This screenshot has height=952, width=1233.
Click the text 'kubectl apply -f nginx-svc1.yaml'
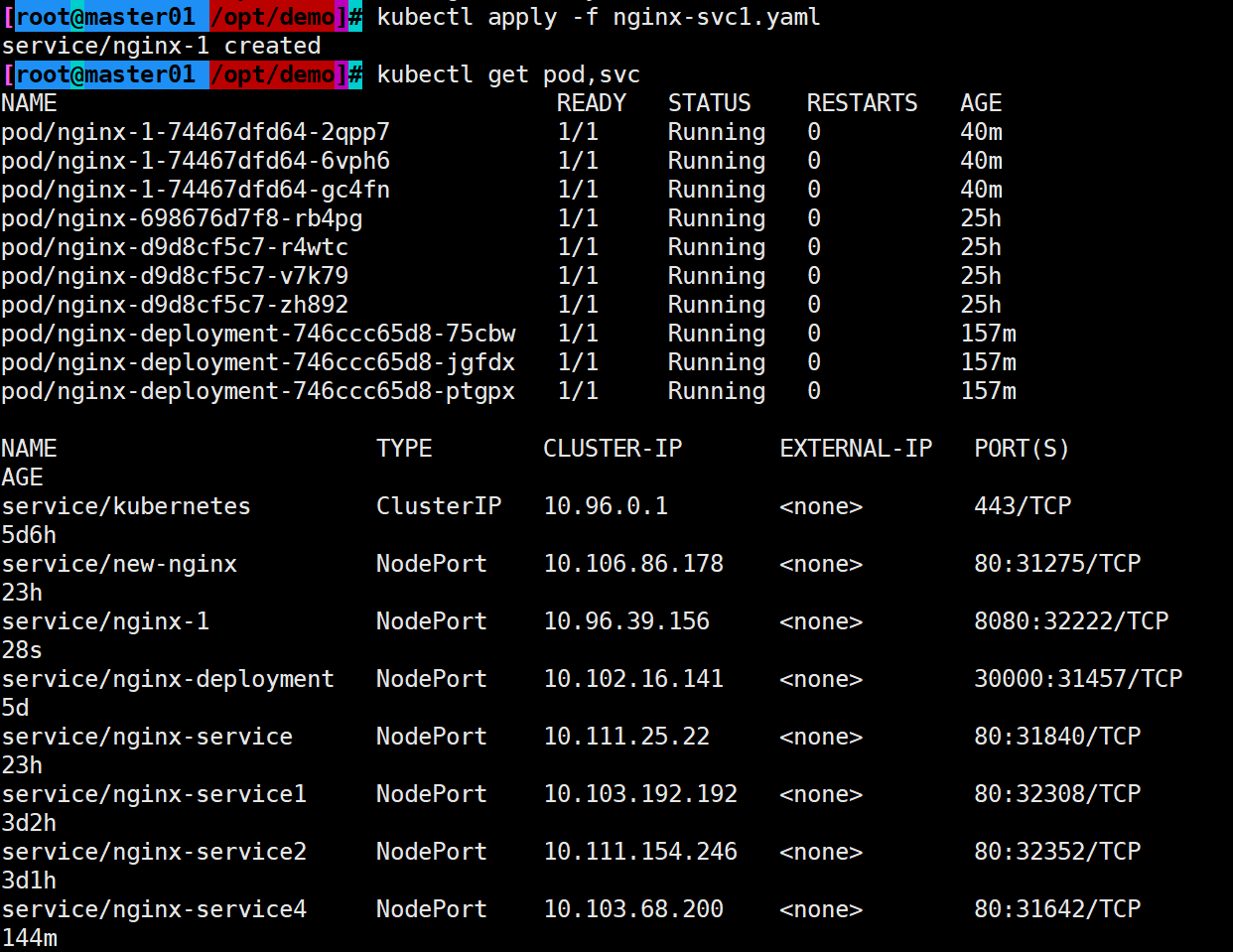[x=599, y=17]
